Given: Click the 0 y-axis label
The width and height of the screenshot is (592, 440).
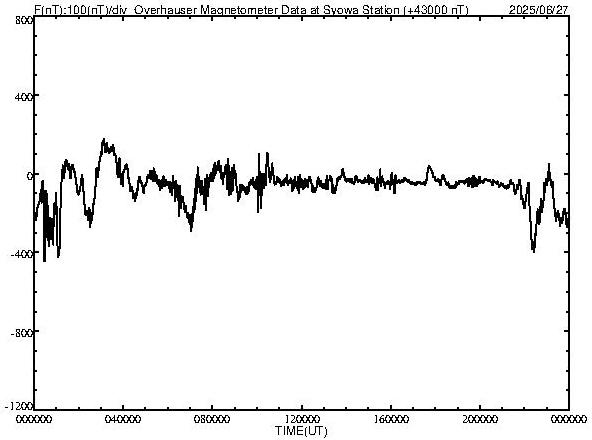Looking at the screenshot, I should 29,176.
